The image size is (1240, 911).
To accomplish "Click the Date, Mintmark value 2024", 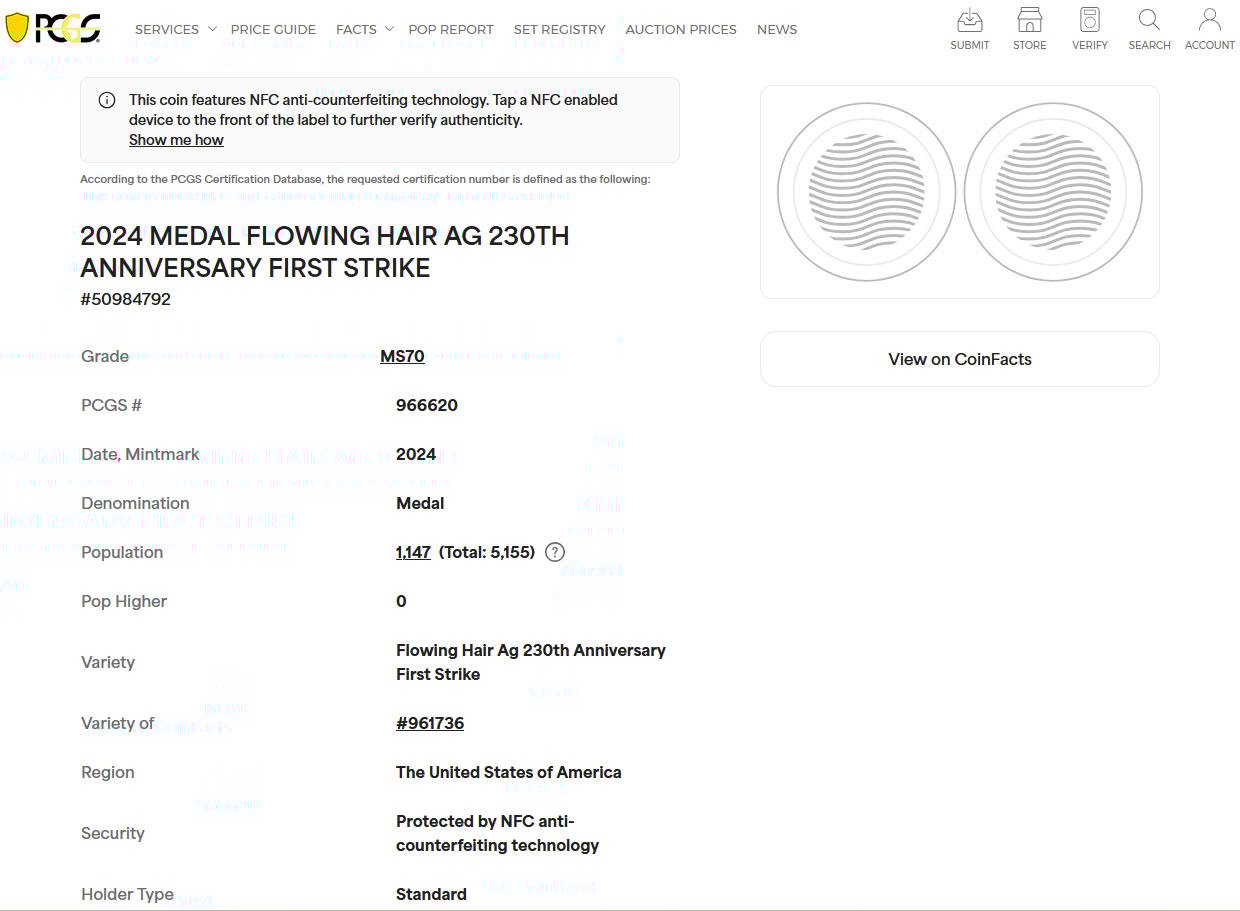I will [416, 454].
